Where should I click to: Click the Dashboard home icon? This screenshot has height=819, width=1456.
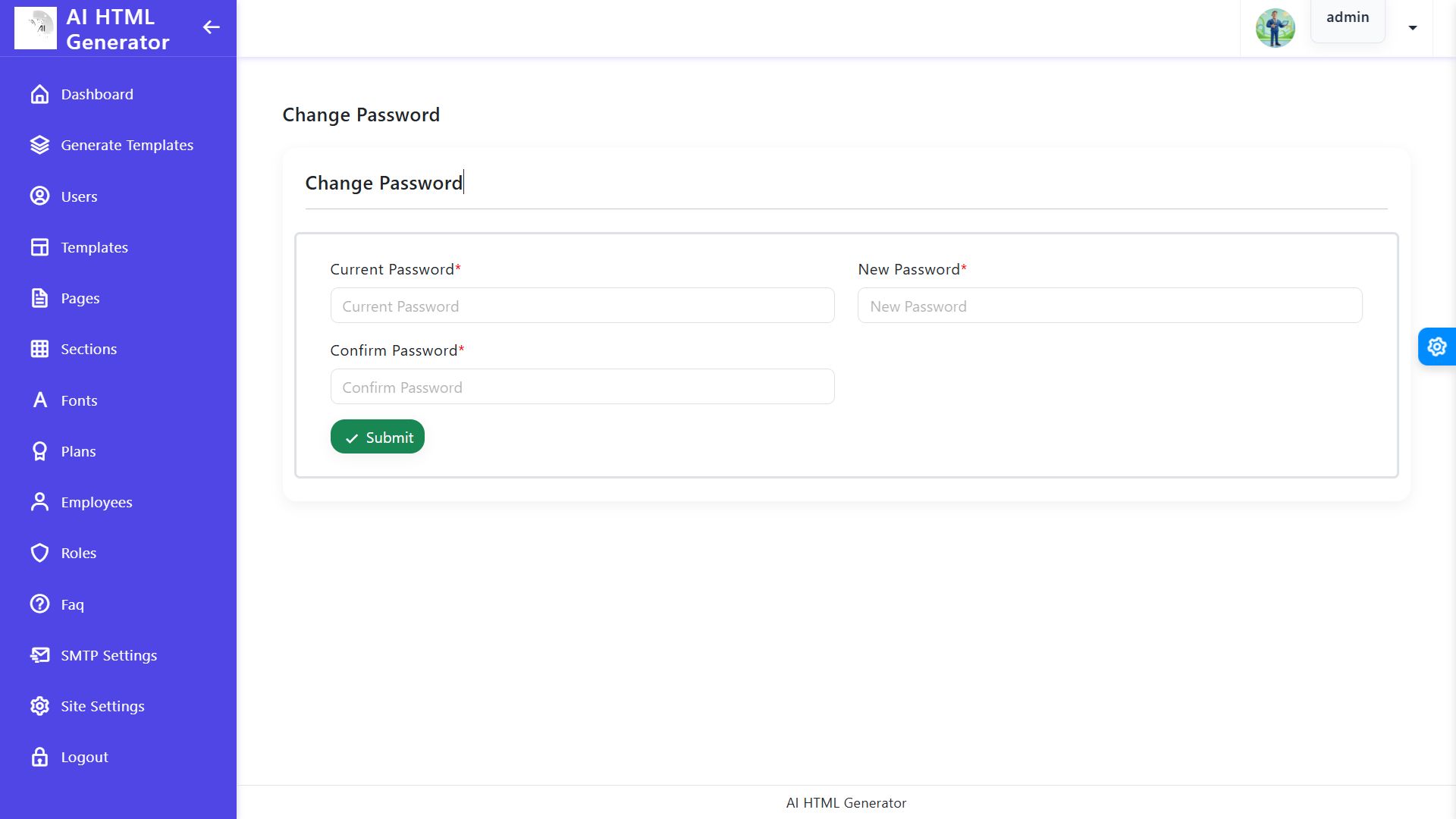point(39,94)
